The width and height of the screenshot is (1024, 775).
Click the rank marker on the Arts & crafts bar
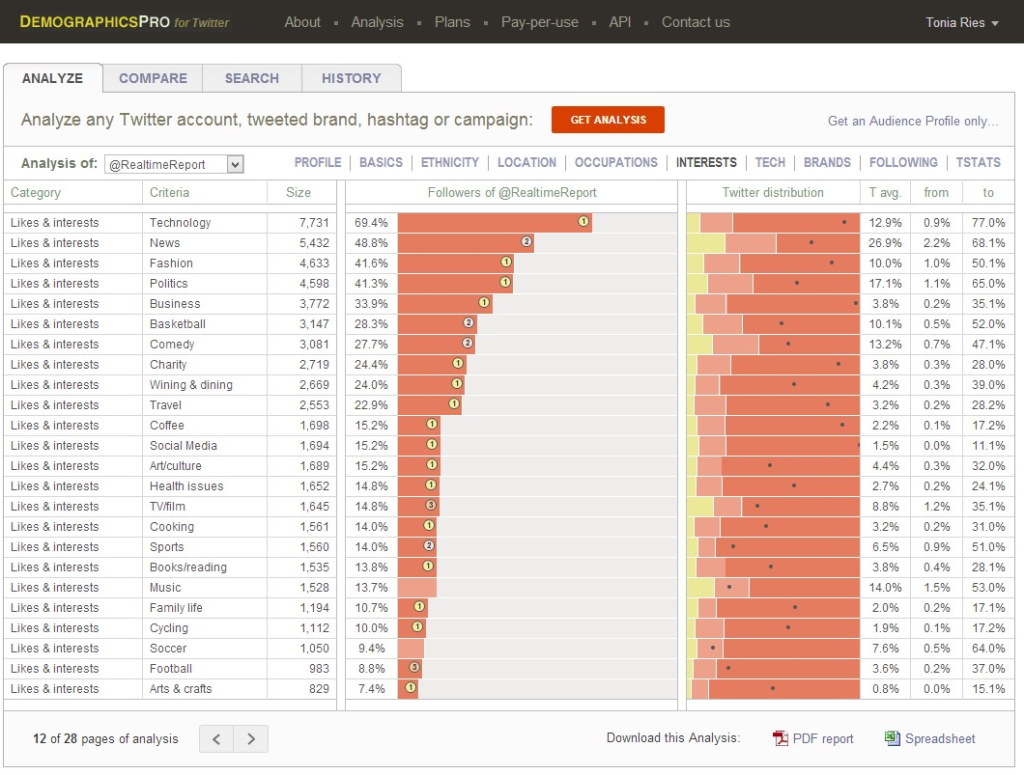point(410,688)
